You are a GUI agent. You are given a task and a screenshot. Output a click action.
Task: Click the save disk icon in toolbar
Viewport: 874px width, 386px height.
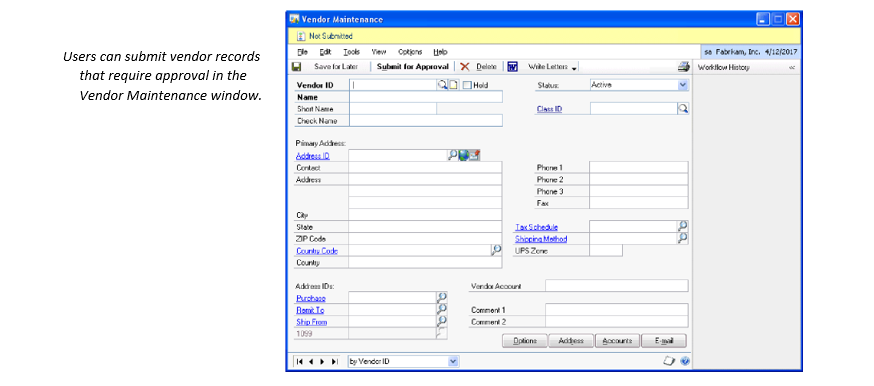coord(297,67)
